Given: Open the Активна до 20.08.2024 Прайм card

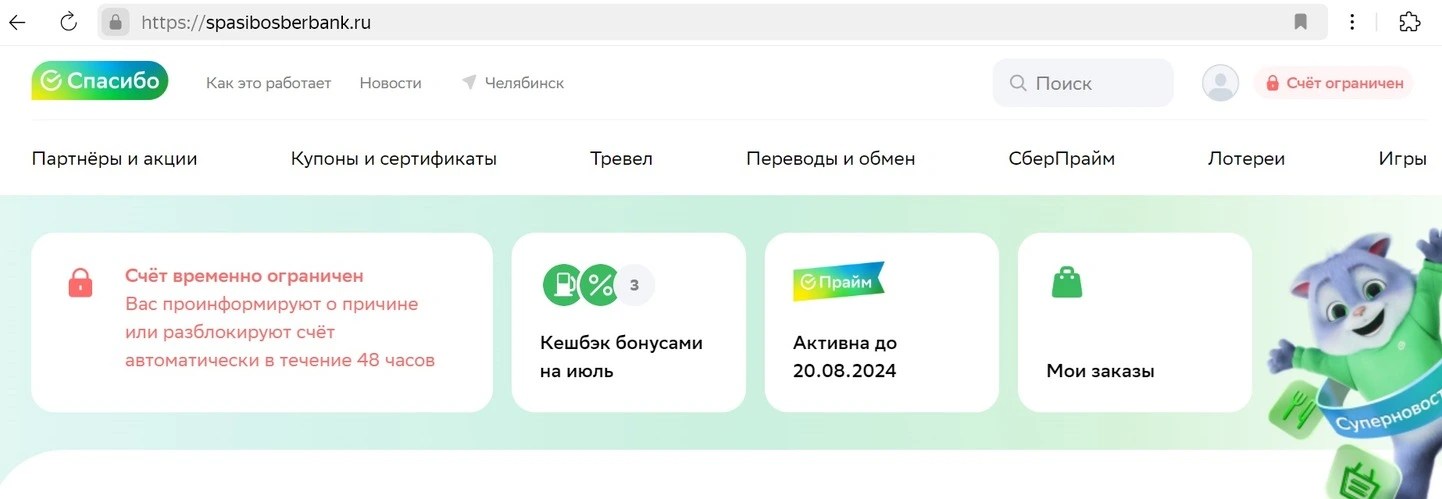Looking at the screenshot, I should coord(882,322).
